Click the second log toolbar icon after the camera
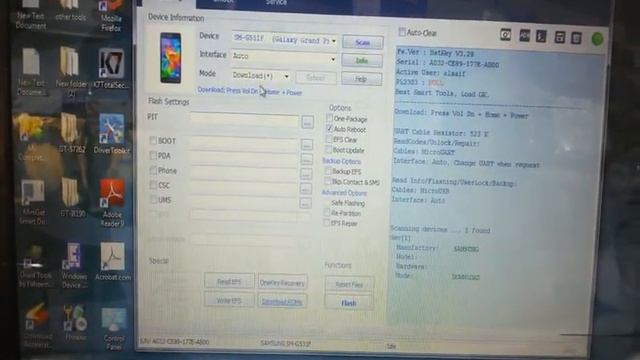Screen dimensions: 640x360 pyautogui.click(x=524, y=36)
